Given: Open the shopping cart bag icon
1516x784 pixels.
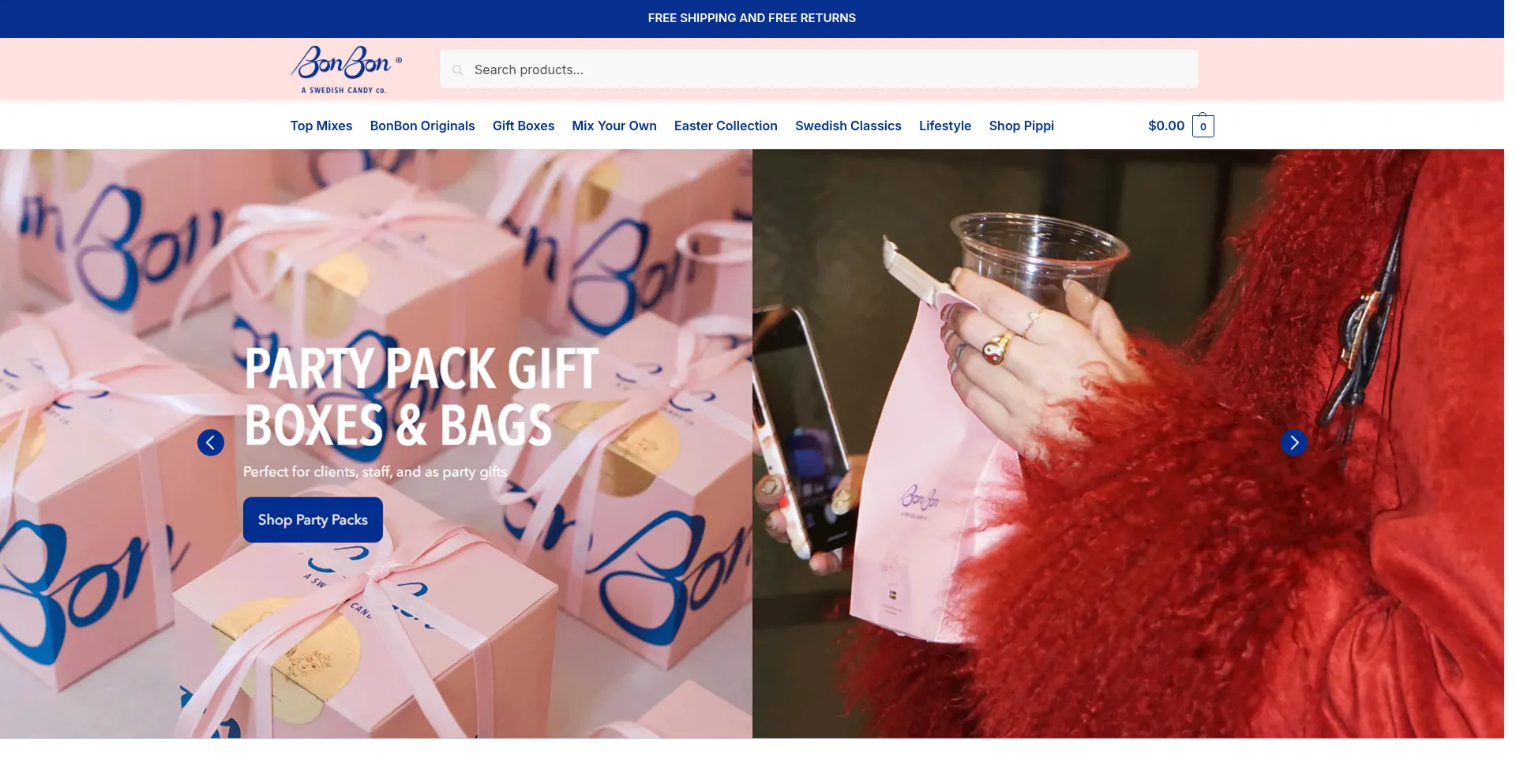Looking at the screenshot, I should pyautogui.click(x=1203, y=126).
